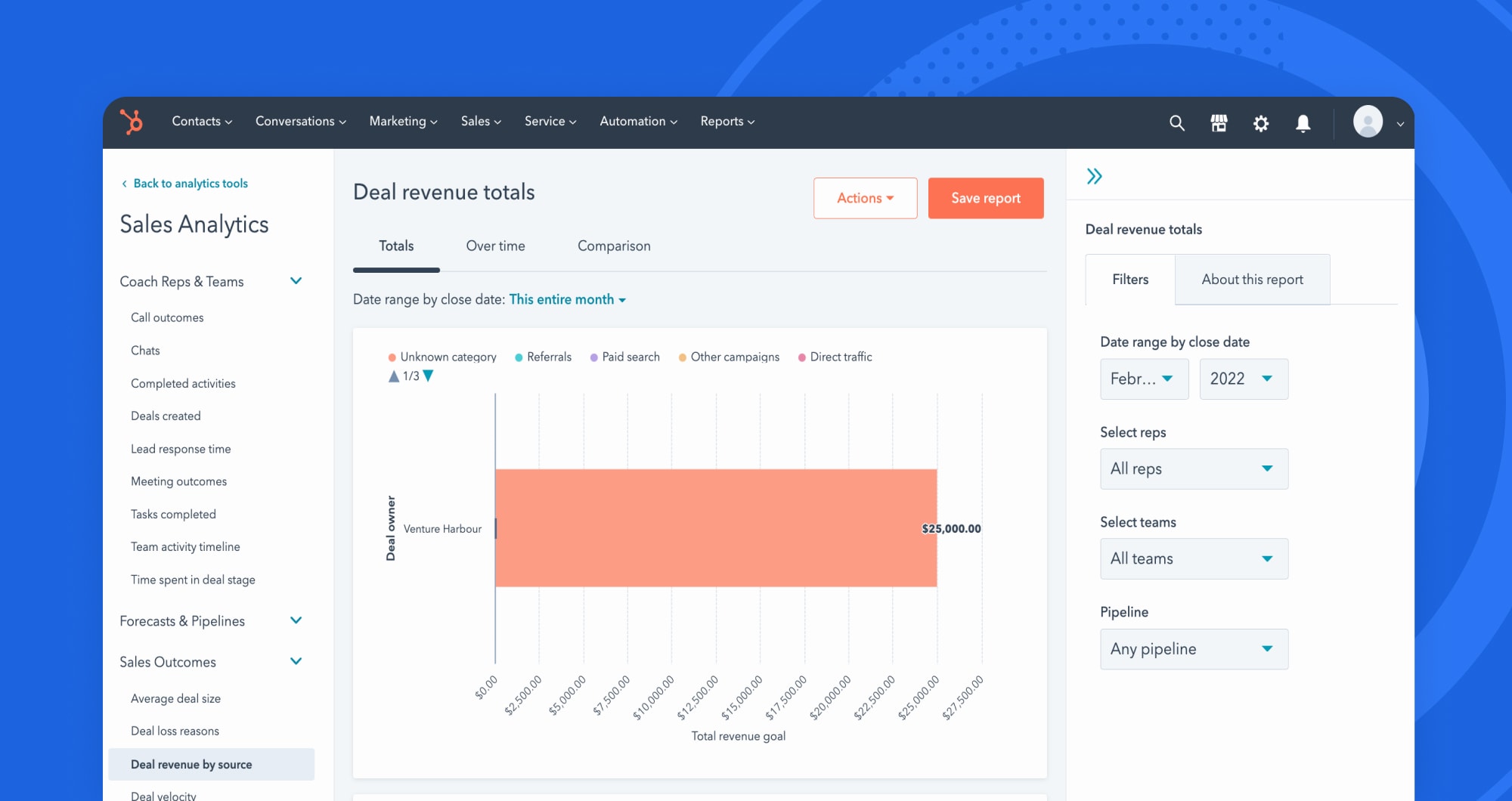Open the 2022 year dropdown
The height and width of the screenshot is (801, 1512).
click(x=1243, y=379)
